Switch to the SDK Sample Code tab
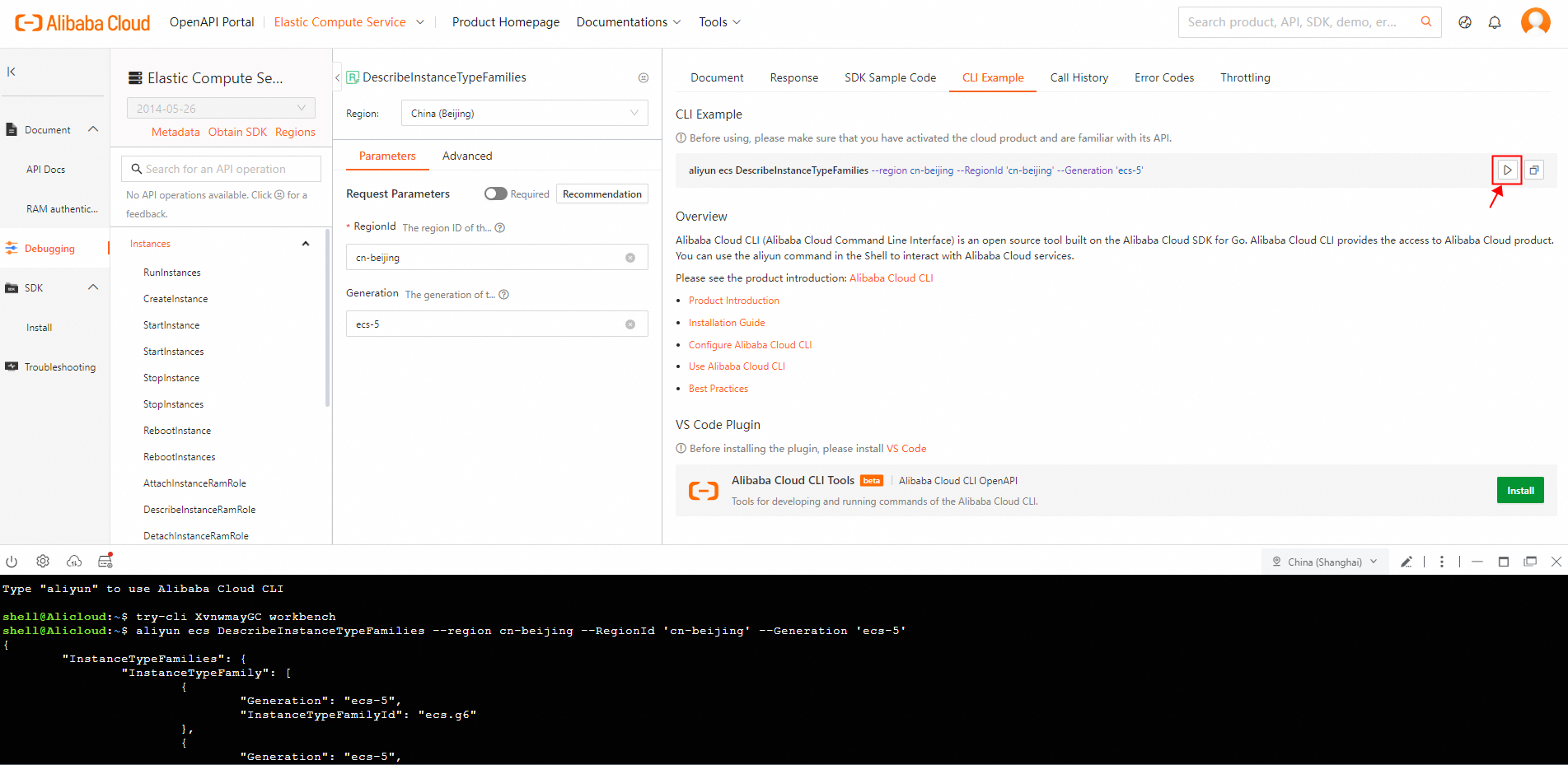 point(890,77)
